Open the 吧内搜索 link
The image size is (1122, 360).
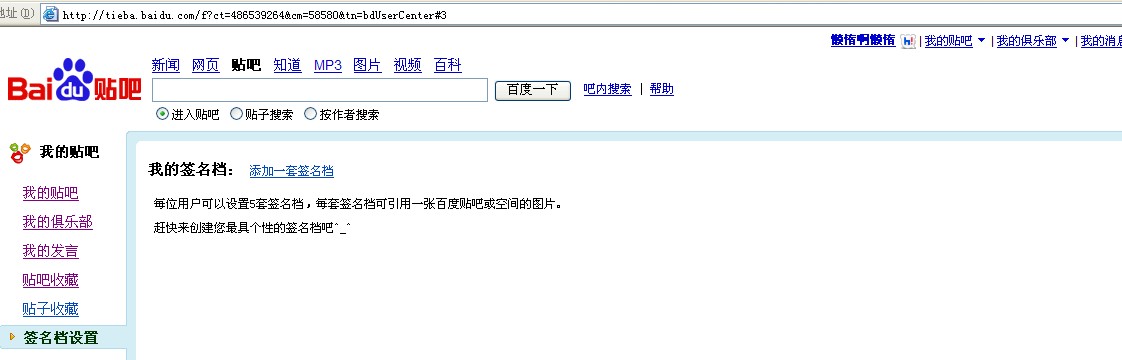click(x=608, y=89)
